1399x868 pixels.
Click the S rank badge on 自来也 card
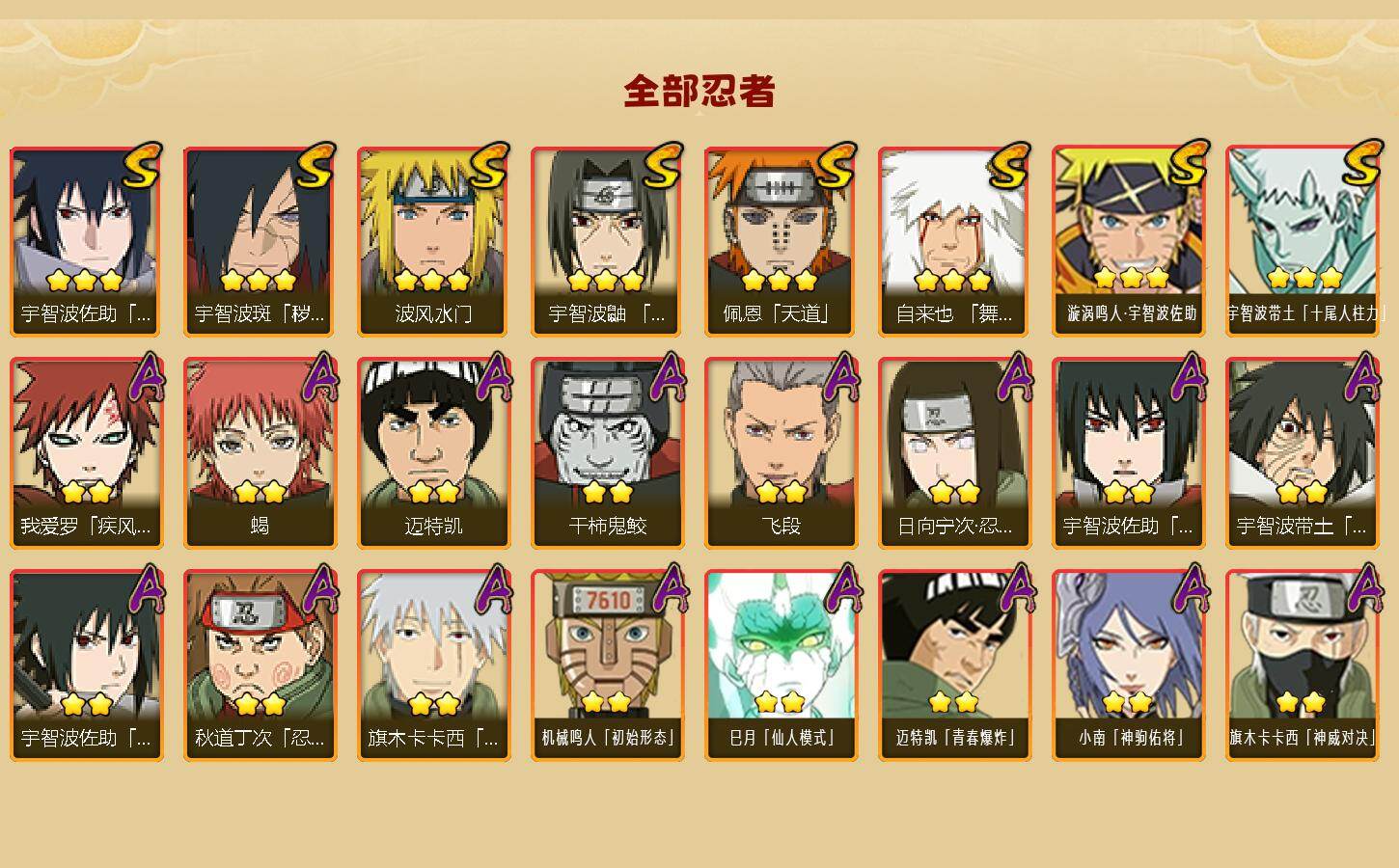1010,166
